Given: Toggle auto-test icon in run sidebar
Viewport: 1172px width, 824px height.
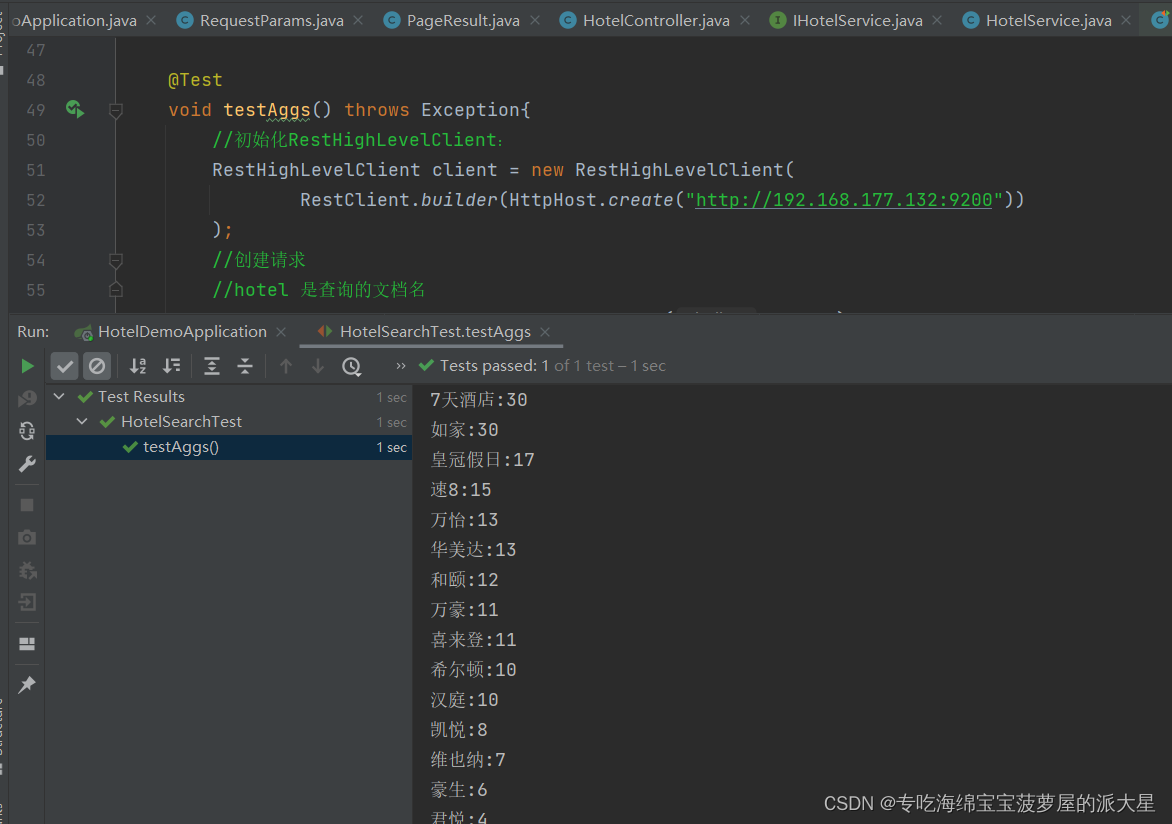Looking at the screenshot, I should 27,431.
